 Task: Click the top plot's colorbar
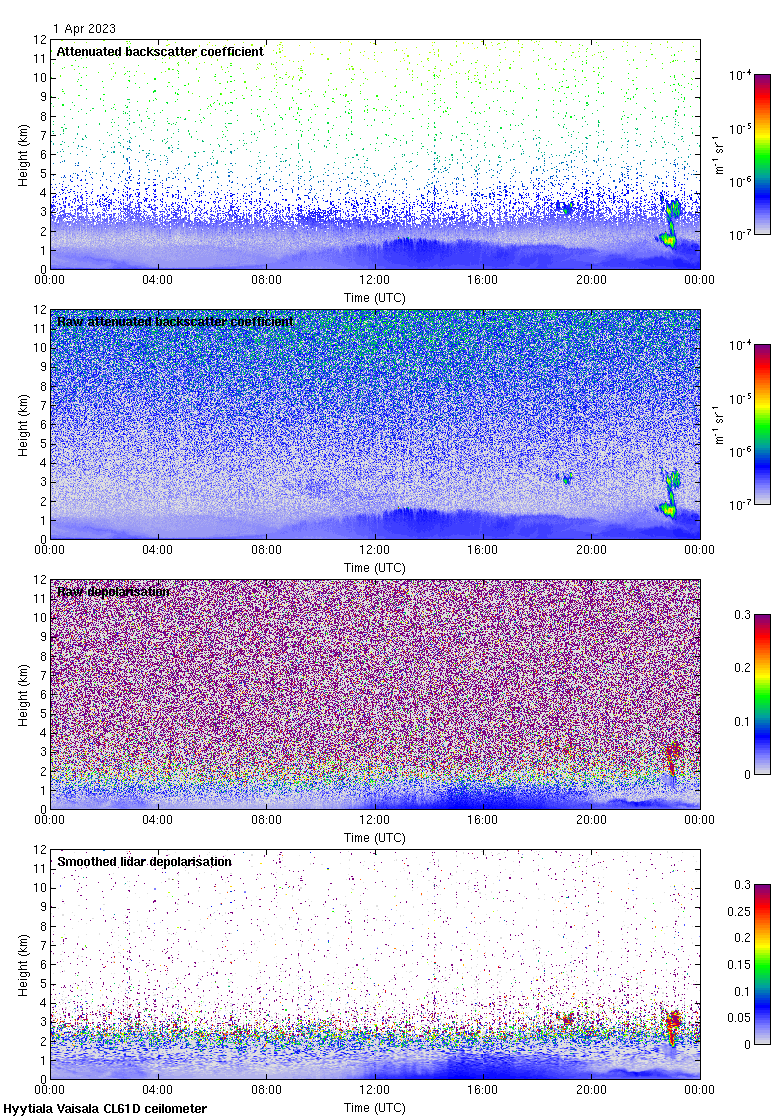click(762, 154)
